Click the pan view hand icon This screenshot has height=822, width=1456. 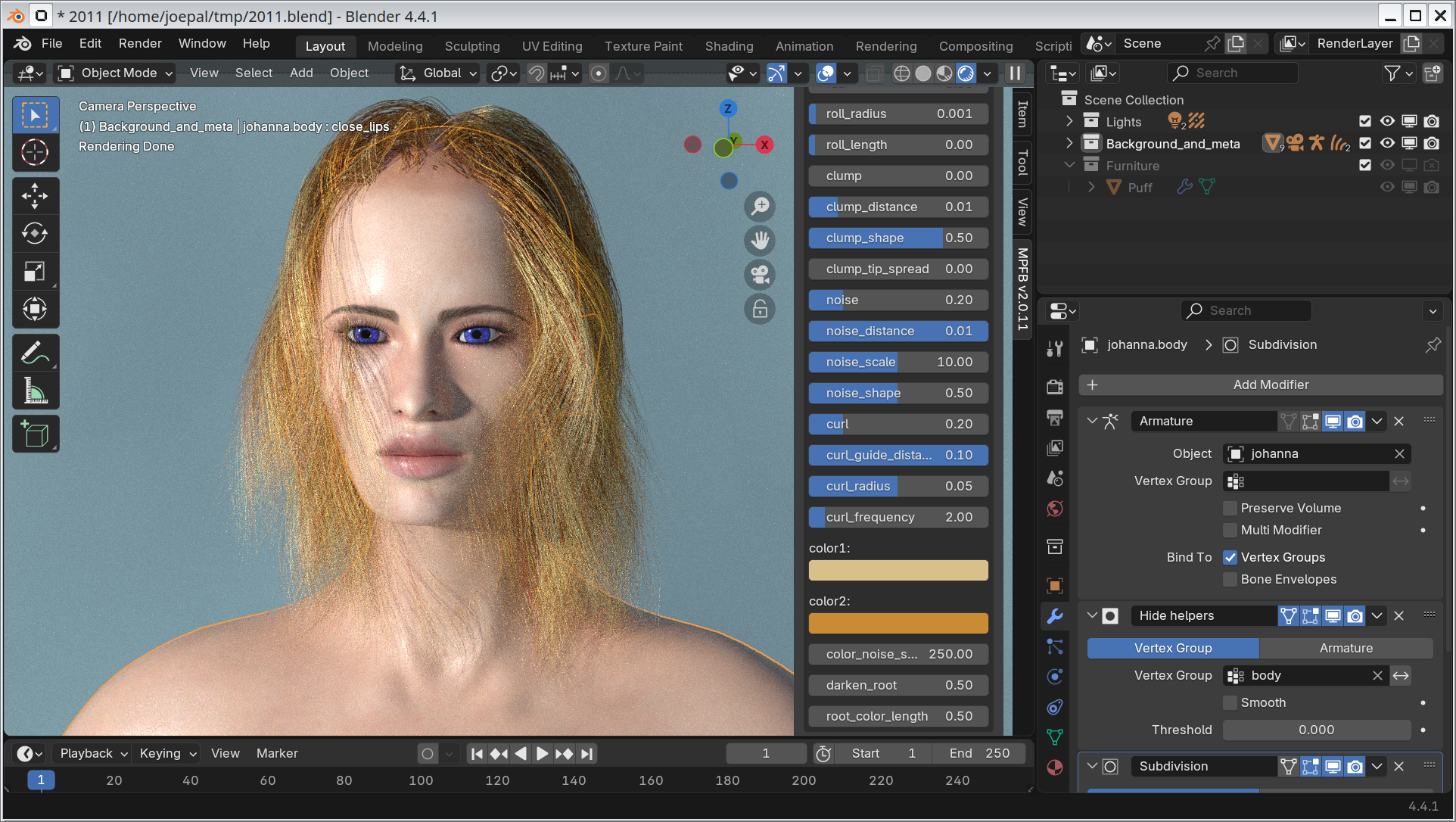point(760,240)
